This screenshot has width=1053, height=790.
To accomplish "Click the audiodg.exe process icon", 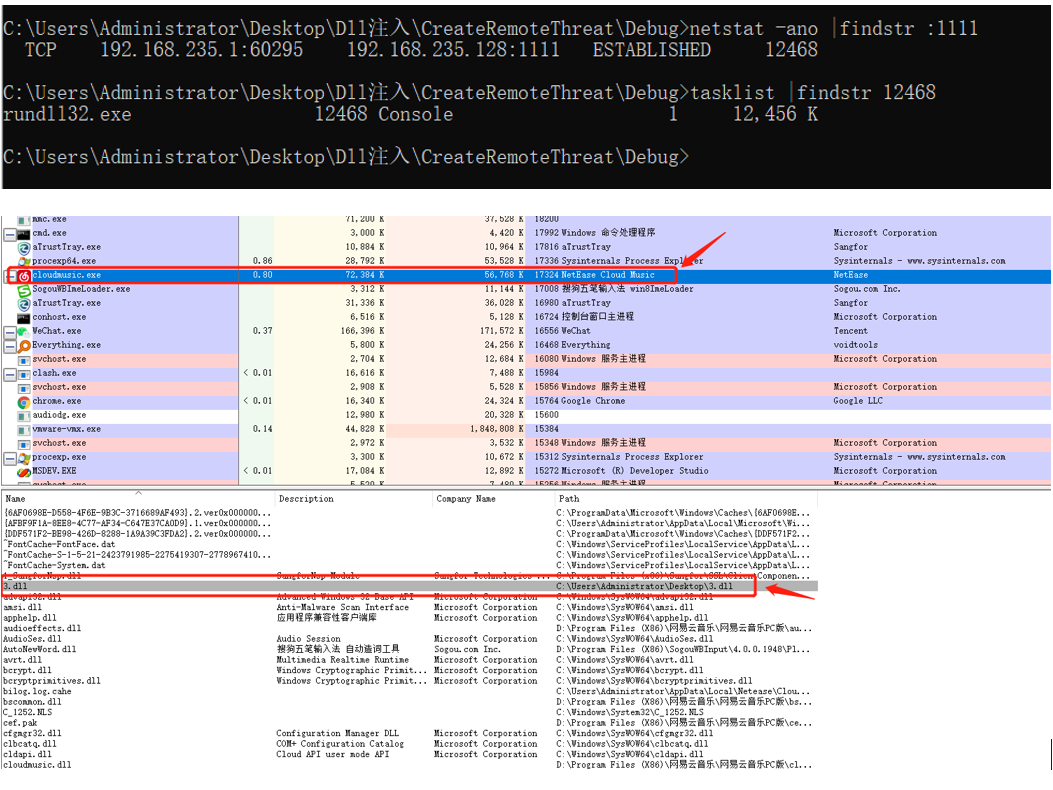I will (x=24, y=415).
